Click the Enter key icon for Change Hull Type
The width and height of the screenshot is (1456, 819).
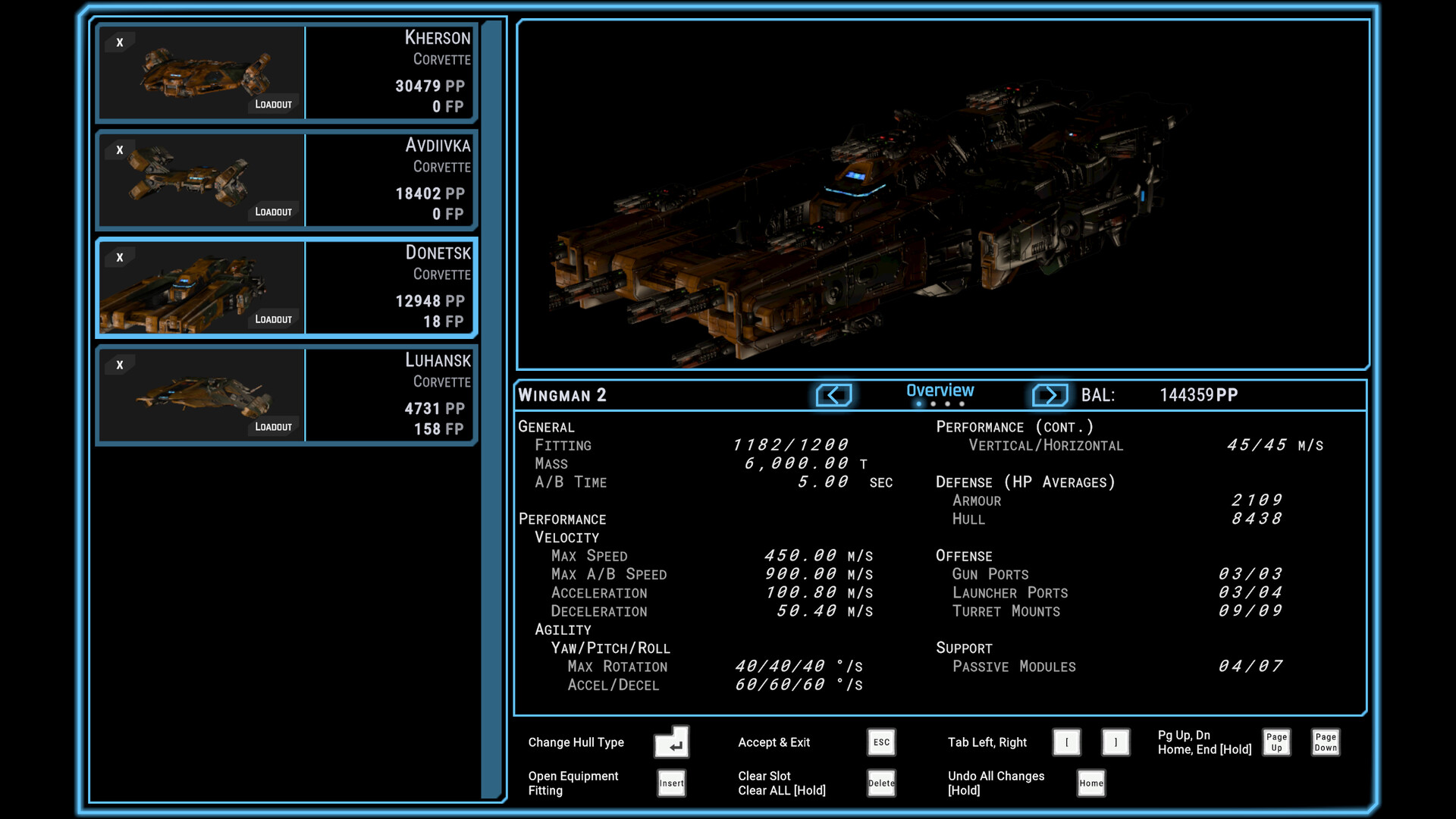(672, 742)
